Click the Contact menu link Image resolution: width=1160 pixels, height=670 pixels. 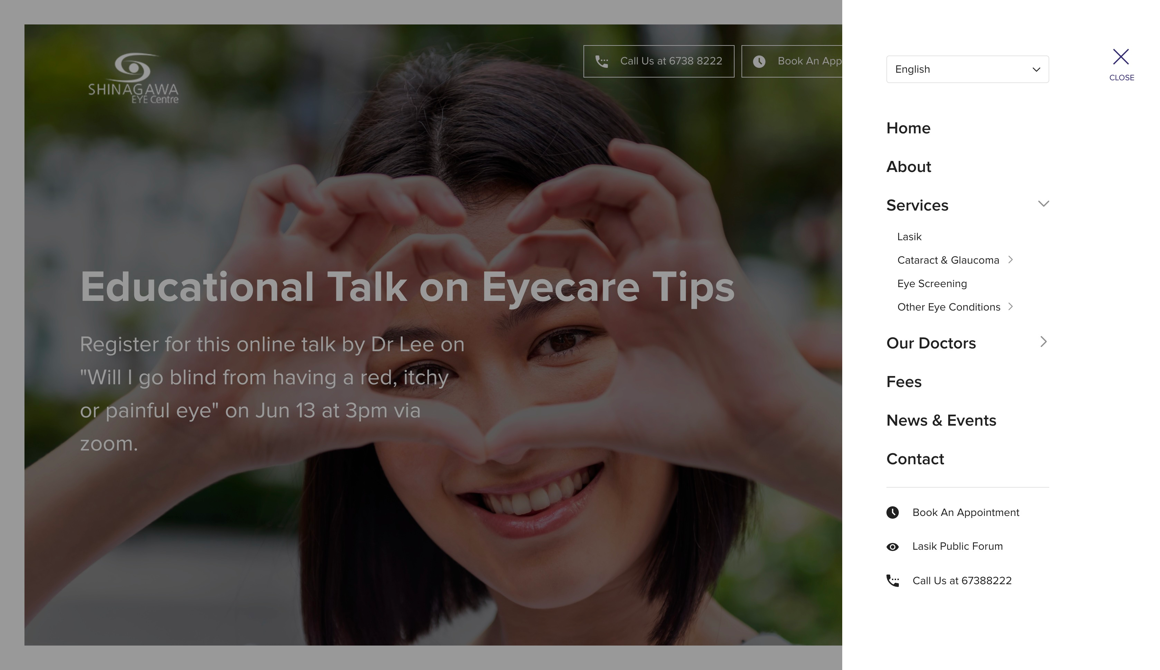pos(914,459)
